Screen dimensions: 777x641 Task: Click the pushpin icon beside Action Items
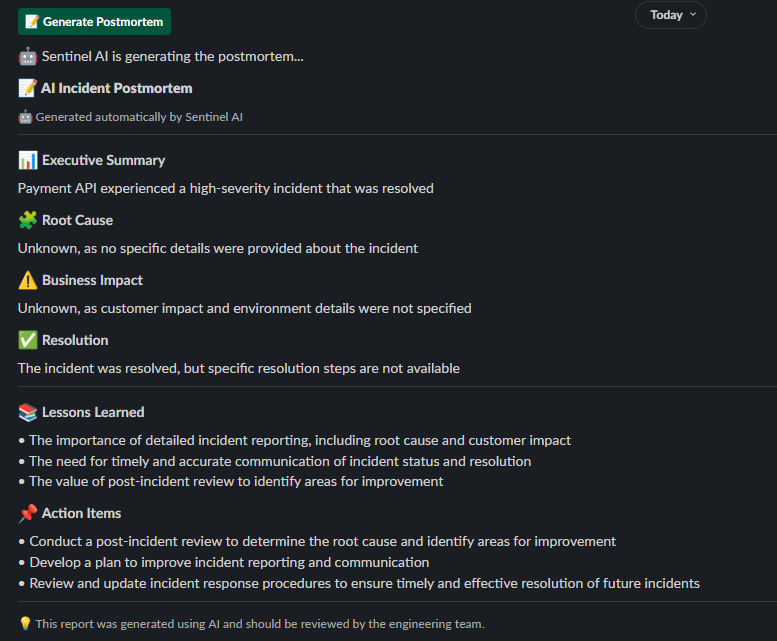click(28, 513)
